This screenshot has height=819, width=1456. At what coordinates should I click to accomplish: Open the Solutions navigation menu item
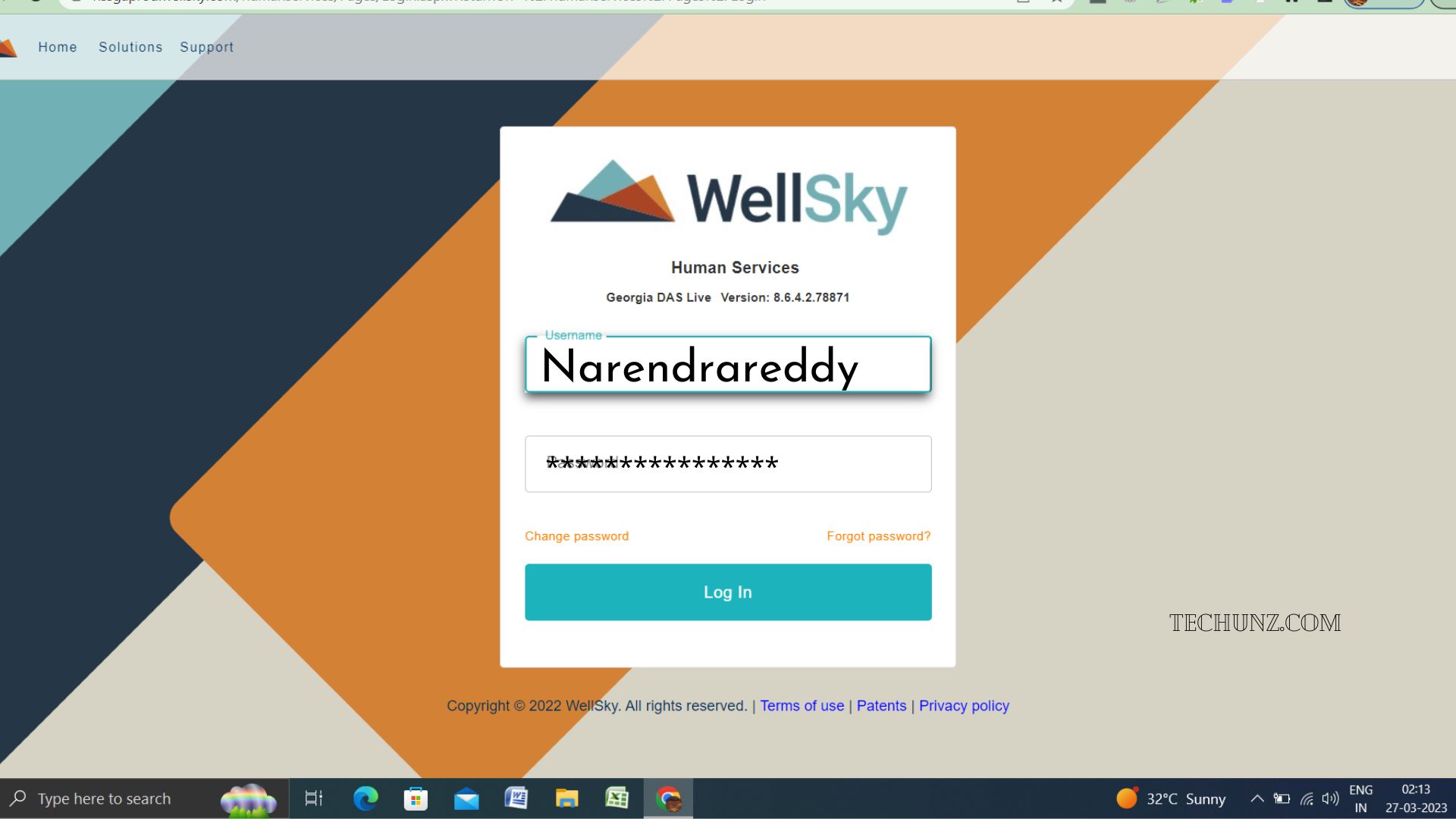[x=130, y=47]
